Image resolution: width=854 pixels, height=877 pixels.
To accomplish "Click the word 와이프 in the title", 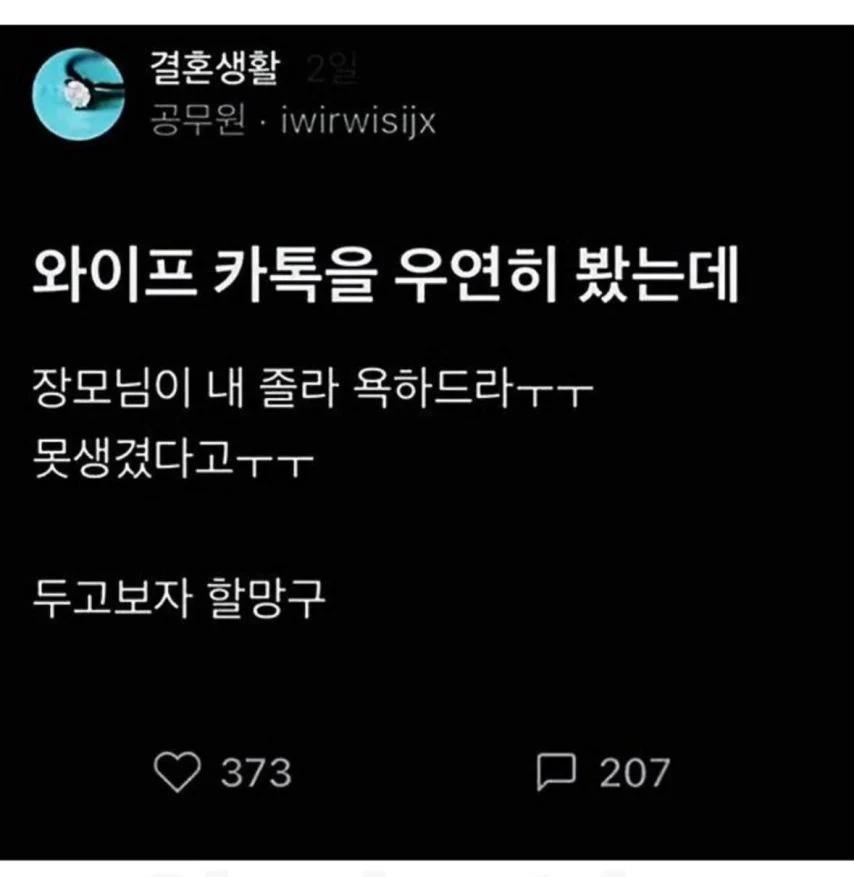I will (114, 275).
